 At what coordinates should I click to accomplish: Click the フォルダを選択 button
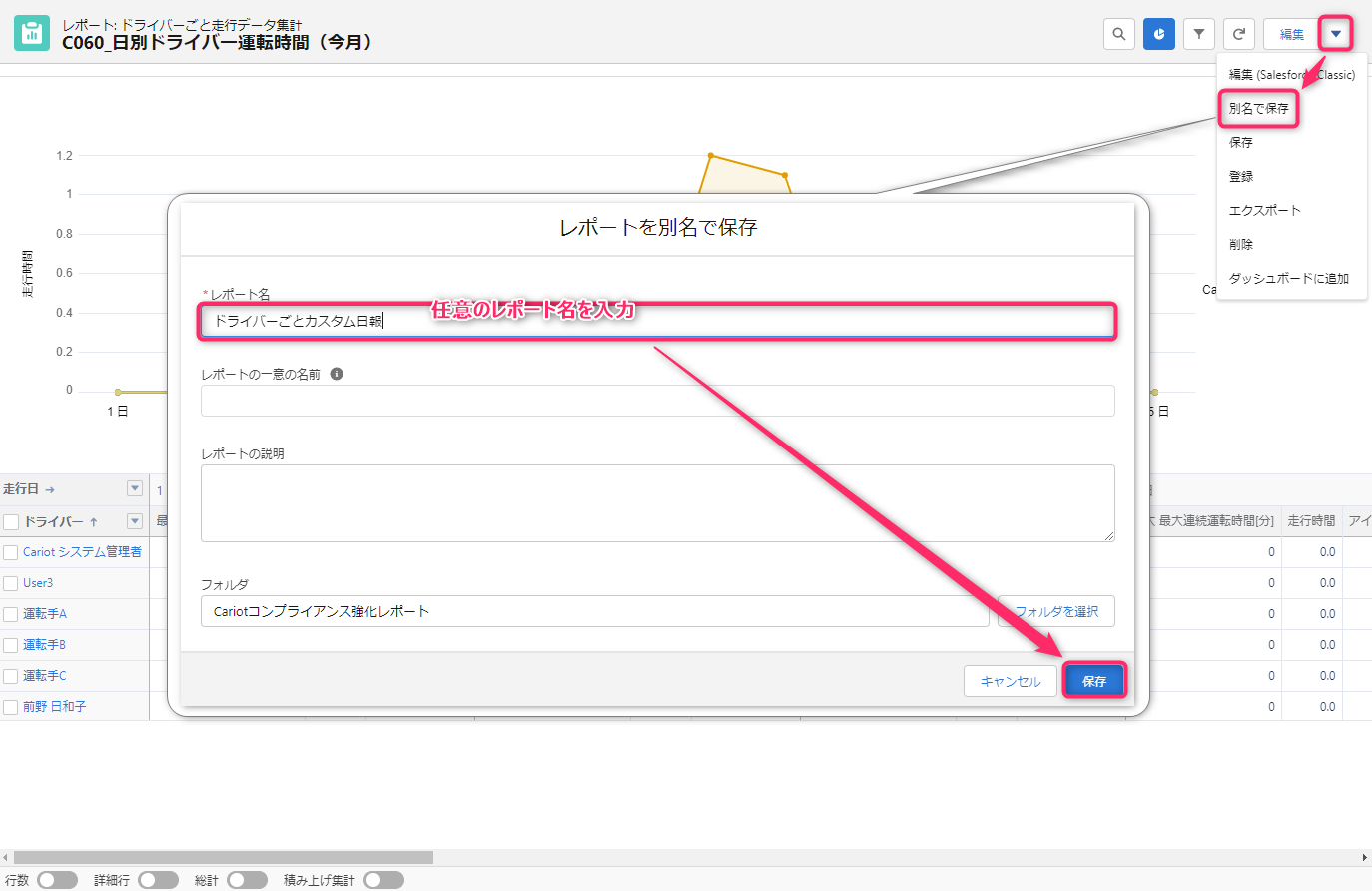pyautogui.click(x=1056, y=611)
